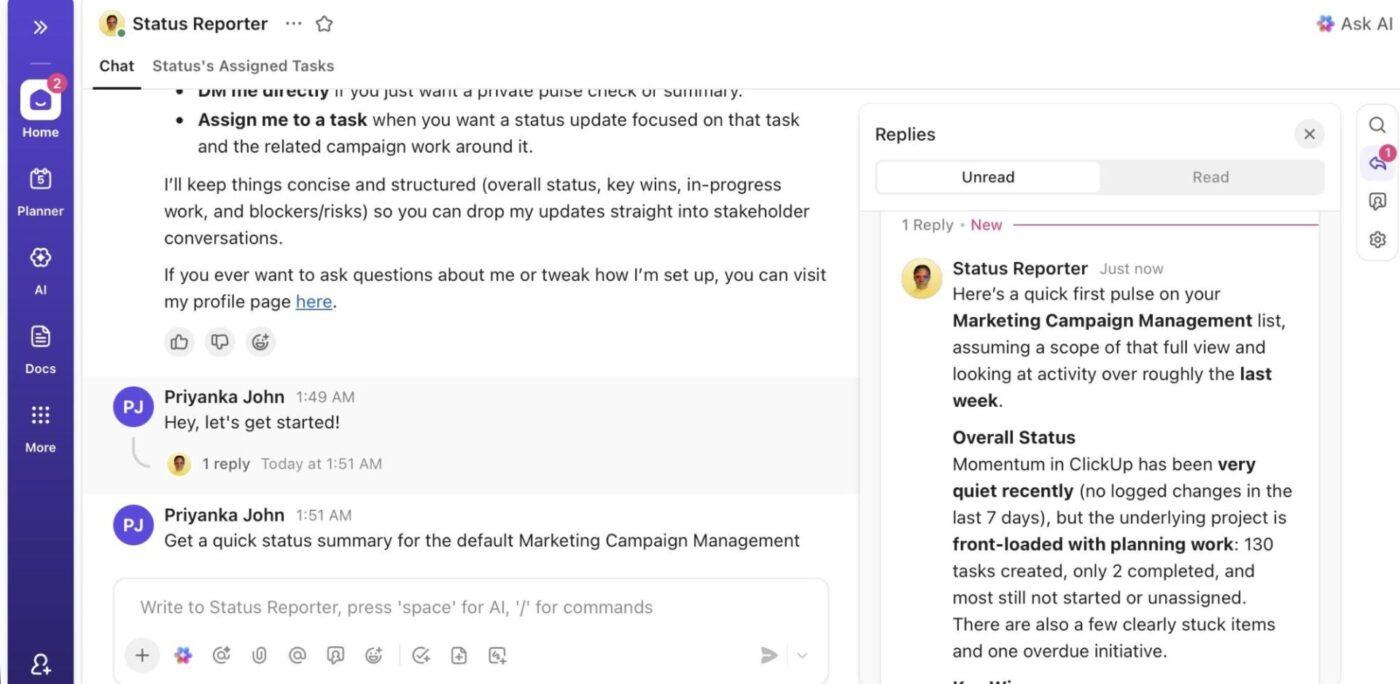Screen dimensions: 1400x684
Task: Open Docs from the left sidebar
Action: pyautogui.click(x=40, y=347)
